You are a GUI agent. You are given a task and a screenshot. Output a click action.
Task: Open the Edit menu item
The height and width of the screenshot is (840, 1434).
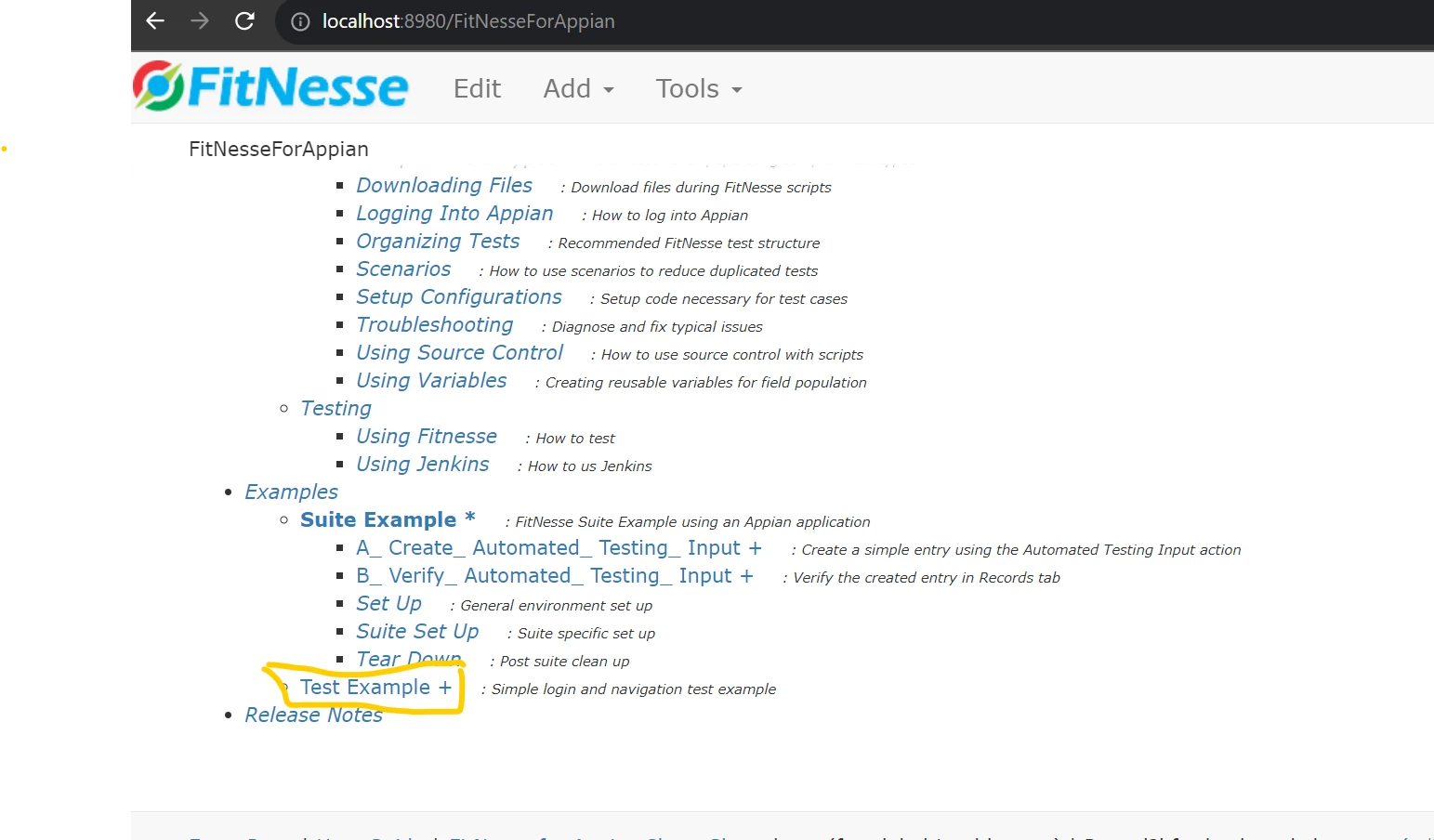click(x=477, y=88)
